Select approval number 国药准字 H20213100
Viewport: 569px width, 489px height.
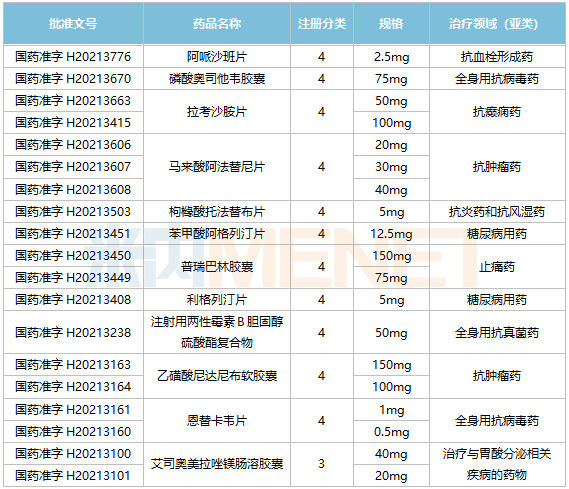(x=73, y=454)
